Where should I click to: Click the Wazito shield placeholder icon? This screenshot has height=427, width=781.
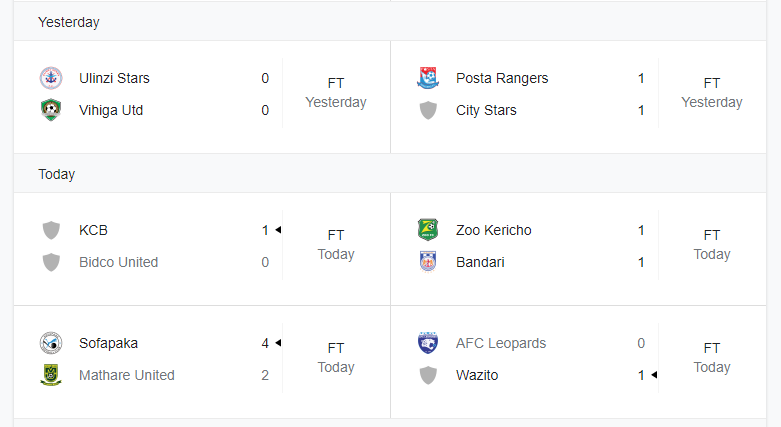(x=428, y=375)
